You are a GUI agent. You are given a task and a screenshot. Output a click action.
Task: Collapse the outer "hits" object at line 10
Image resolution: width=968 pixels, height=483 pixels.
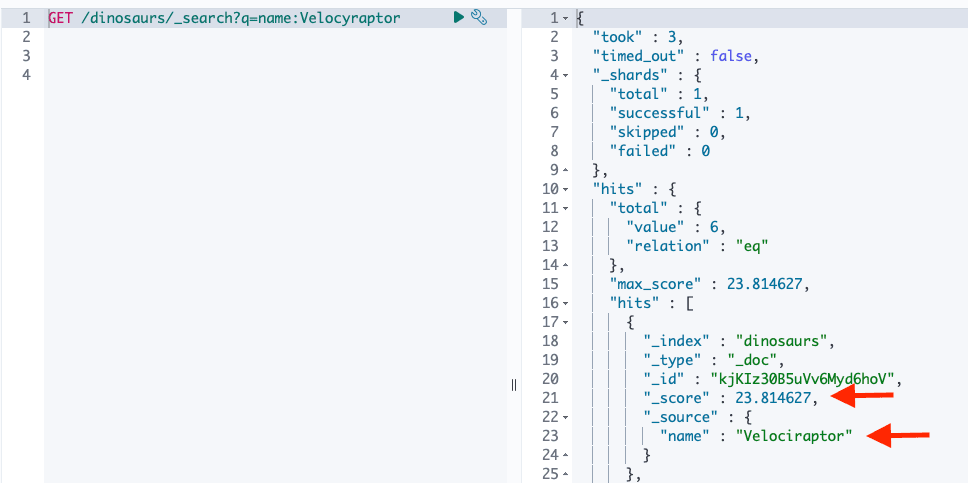[567, 189]
